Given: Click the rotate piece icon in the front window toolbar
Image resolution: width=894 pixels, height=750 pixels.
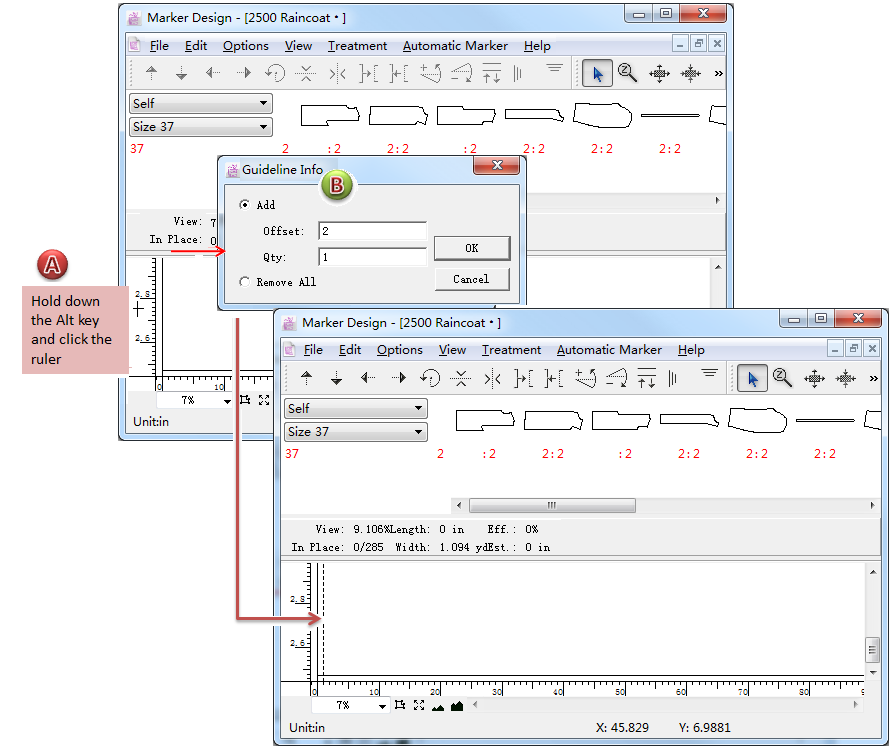Looking at the screenshot, I should (430, 378).
